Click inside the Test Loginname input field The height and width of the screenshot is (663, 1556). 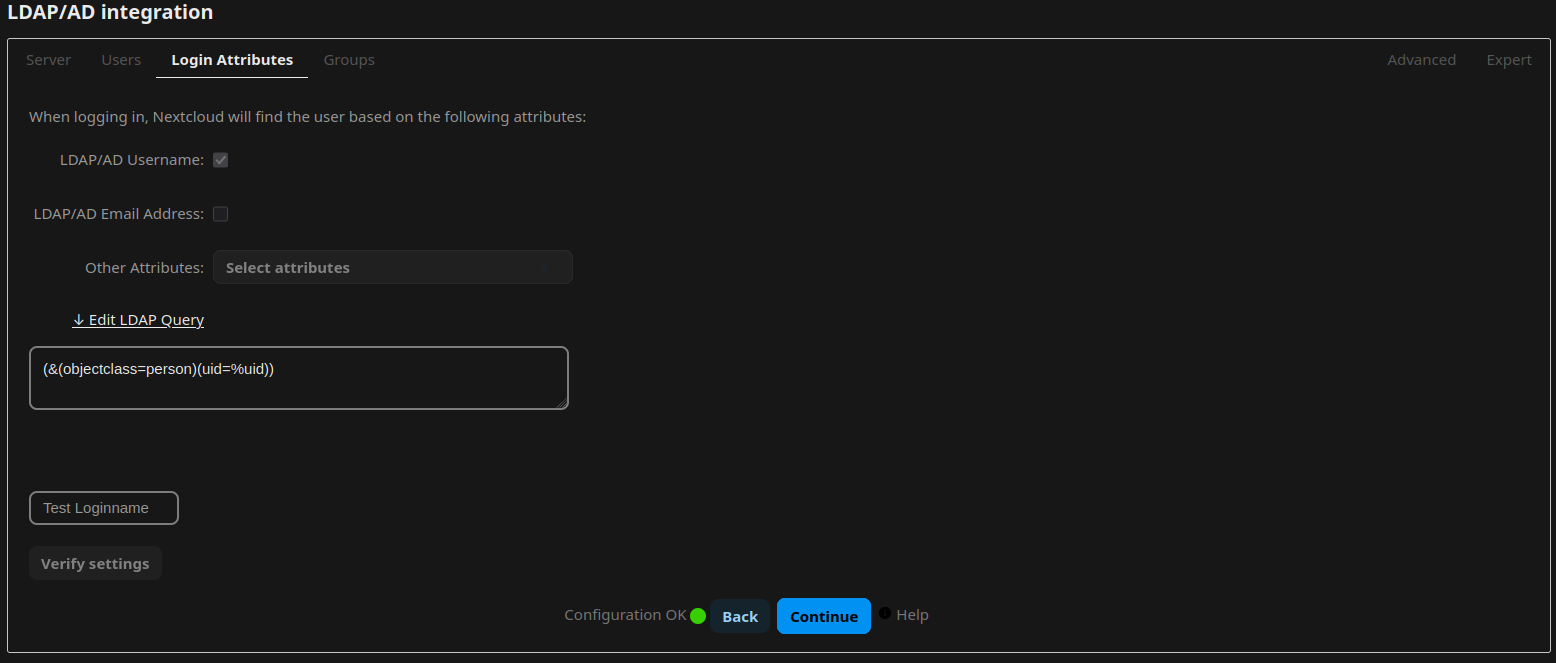pyautogui.click(x=103, y=508)
